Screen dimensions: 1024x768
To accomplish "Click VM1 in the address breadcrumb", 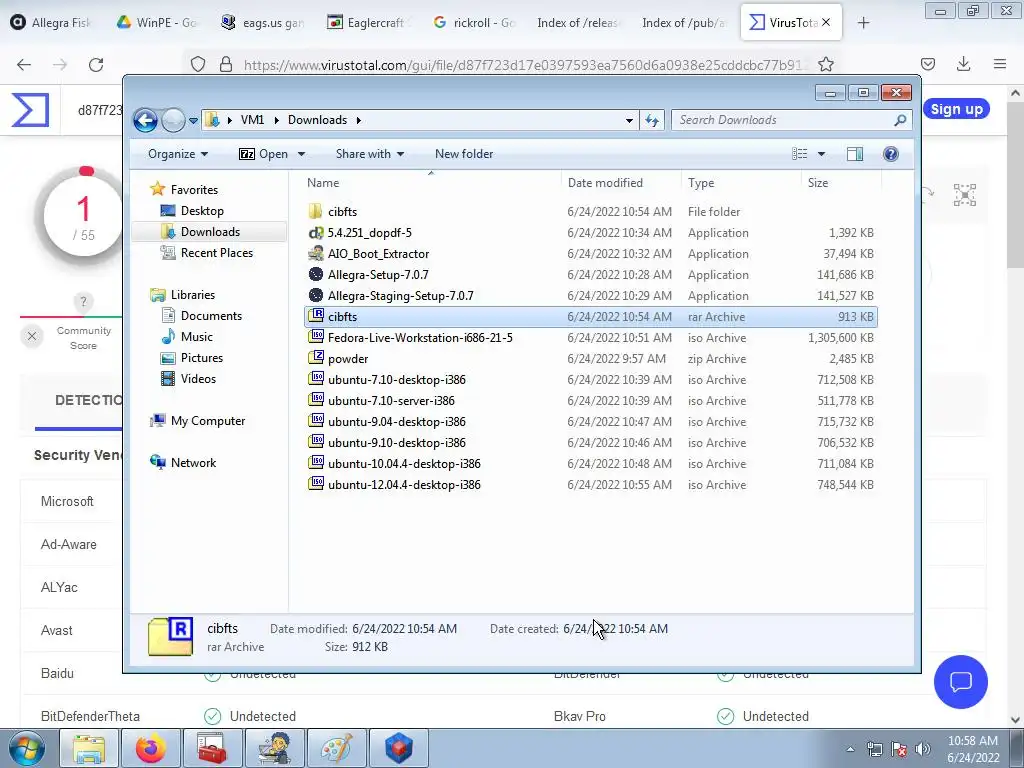I will (x=252, y=120).
